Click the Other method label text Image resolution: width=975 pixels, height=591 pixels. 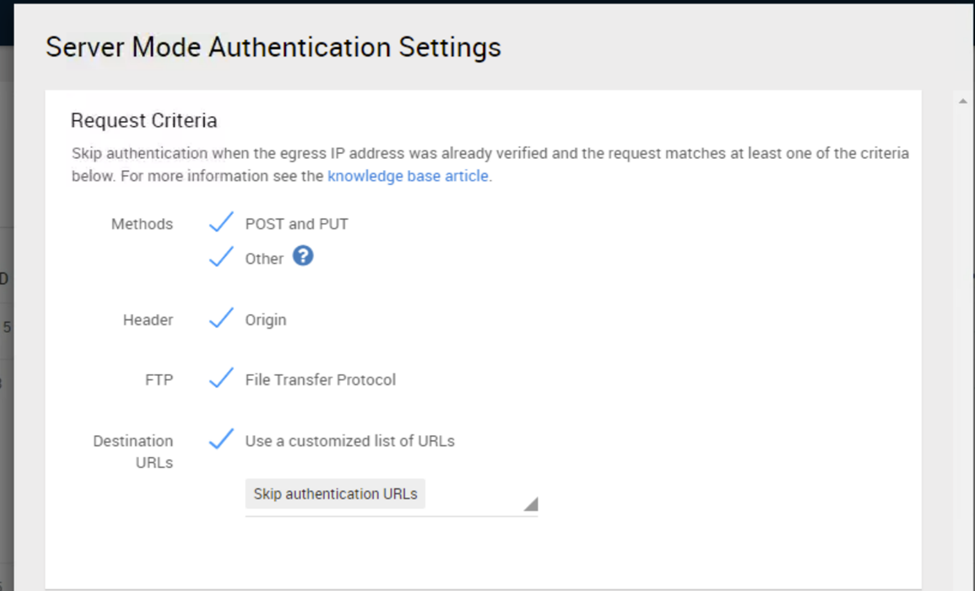click(264, 258)
